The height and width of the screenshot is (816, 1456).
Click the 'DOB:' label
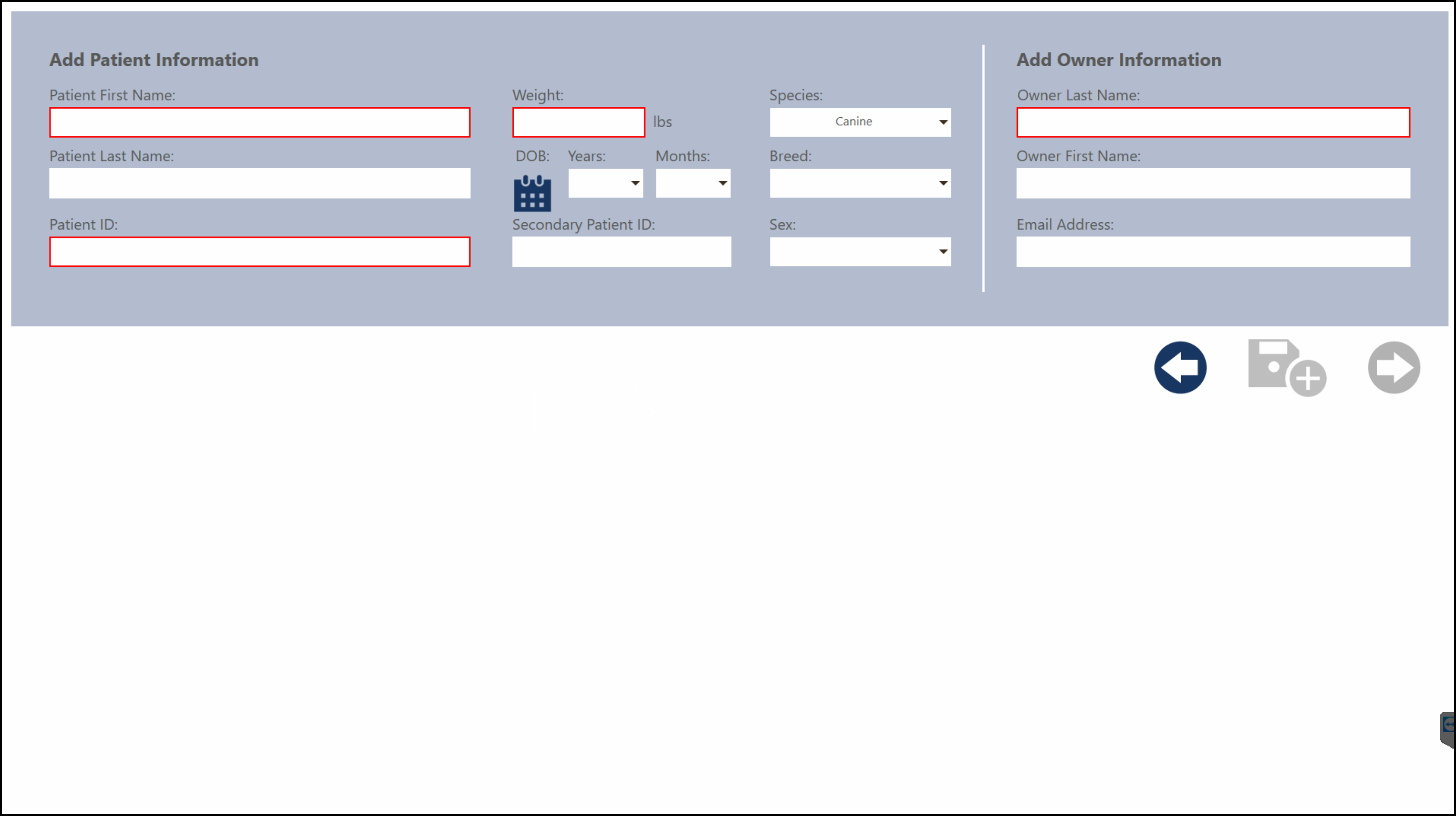(532, 156)
